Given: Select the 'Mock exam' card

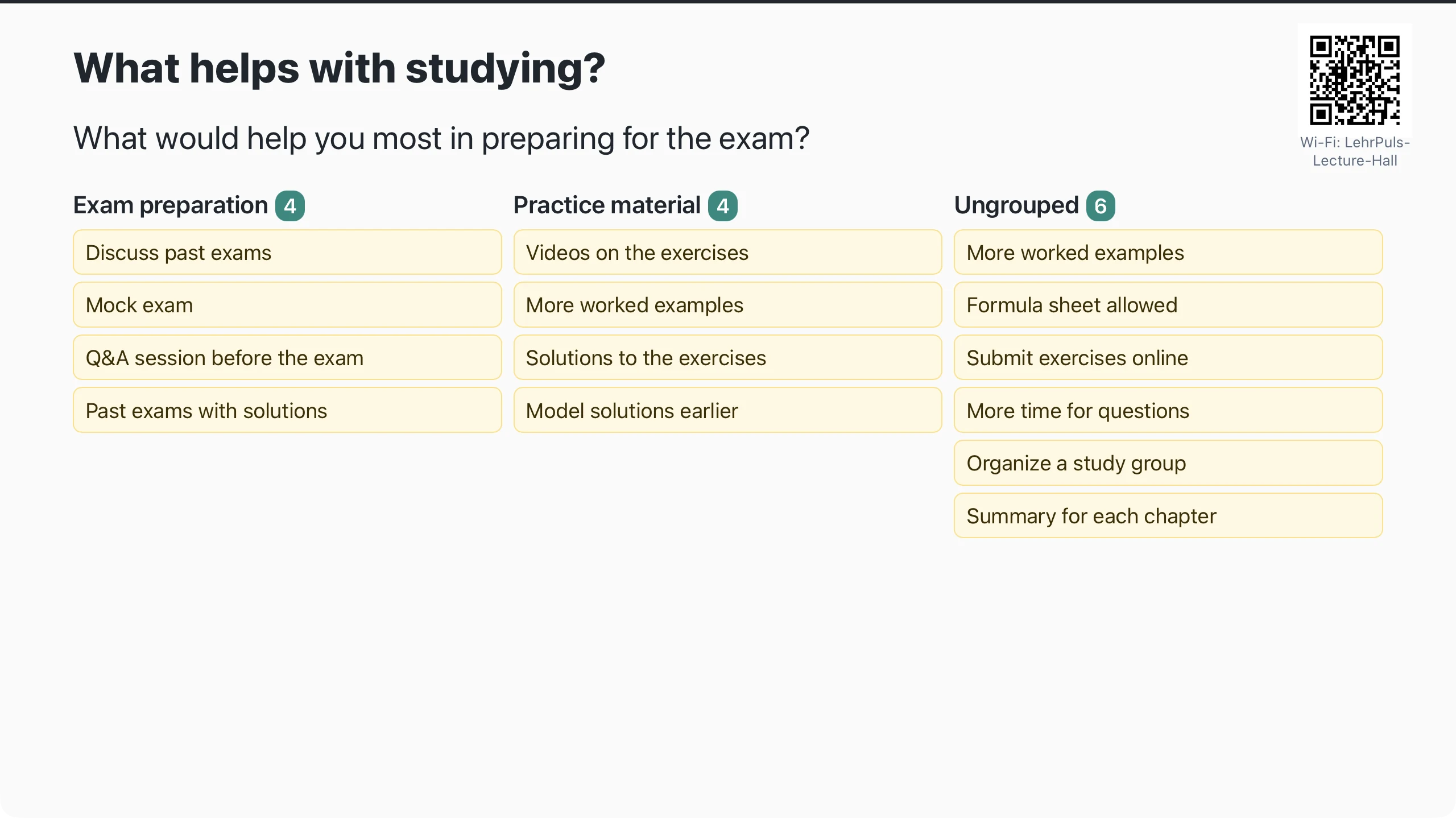Looking at the screenshot, I should [287, 305].
